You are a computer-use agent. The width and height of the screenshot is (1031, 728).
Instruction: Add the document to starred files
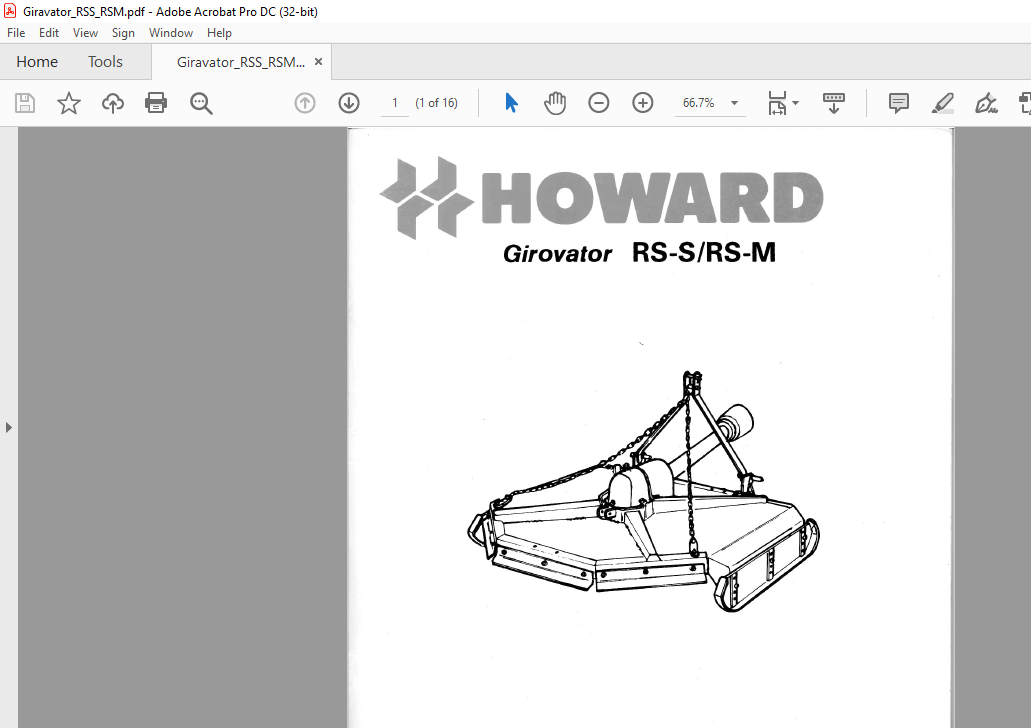tap(68, 103)
